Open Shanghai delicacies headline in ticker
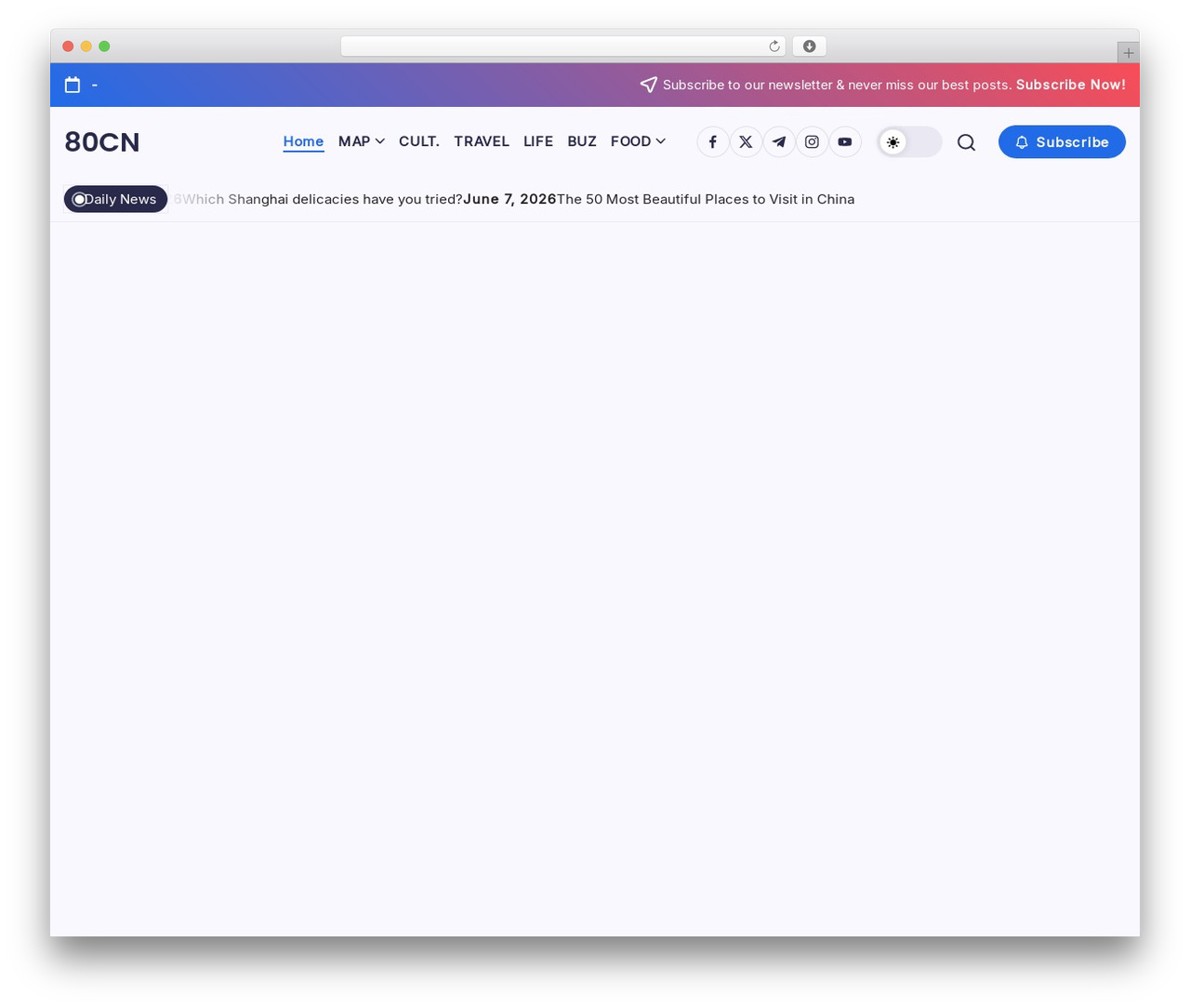The height and width of the screenshot is (1008, 1190). click(323, 199)
